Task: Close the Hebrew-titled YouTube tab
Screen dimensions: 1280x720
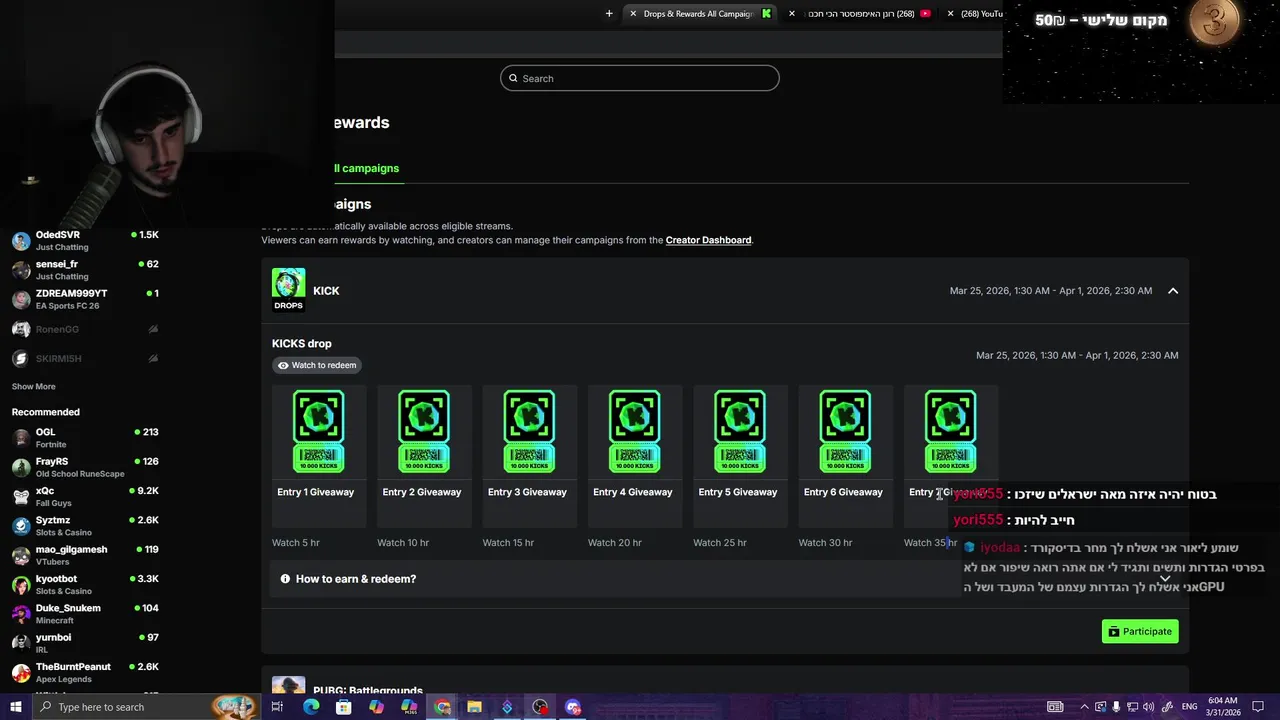Action: (792, 14)
